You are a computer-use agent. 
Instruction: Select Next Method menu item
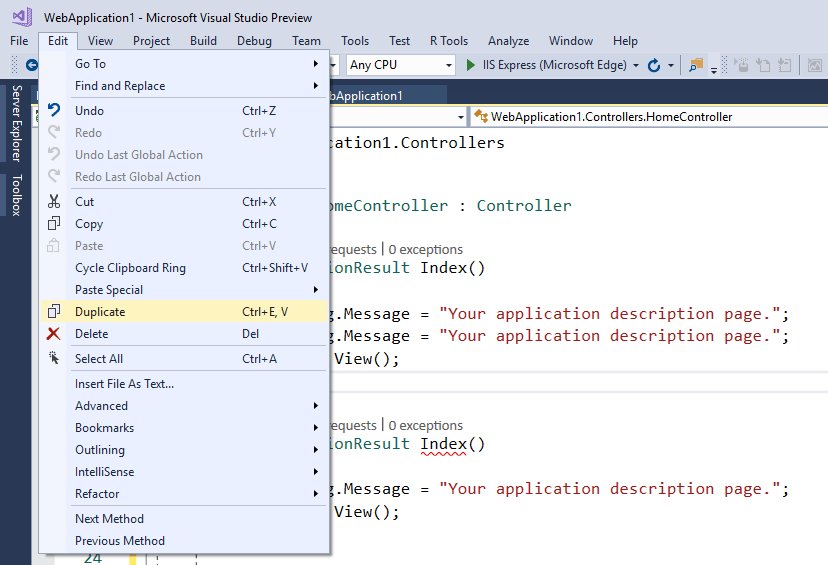point(183,519)
